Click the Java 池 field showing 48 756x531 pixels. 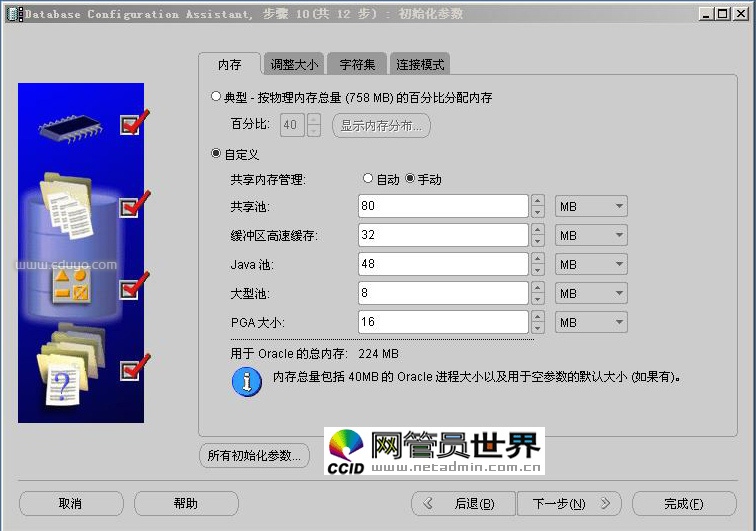point(443,264)
